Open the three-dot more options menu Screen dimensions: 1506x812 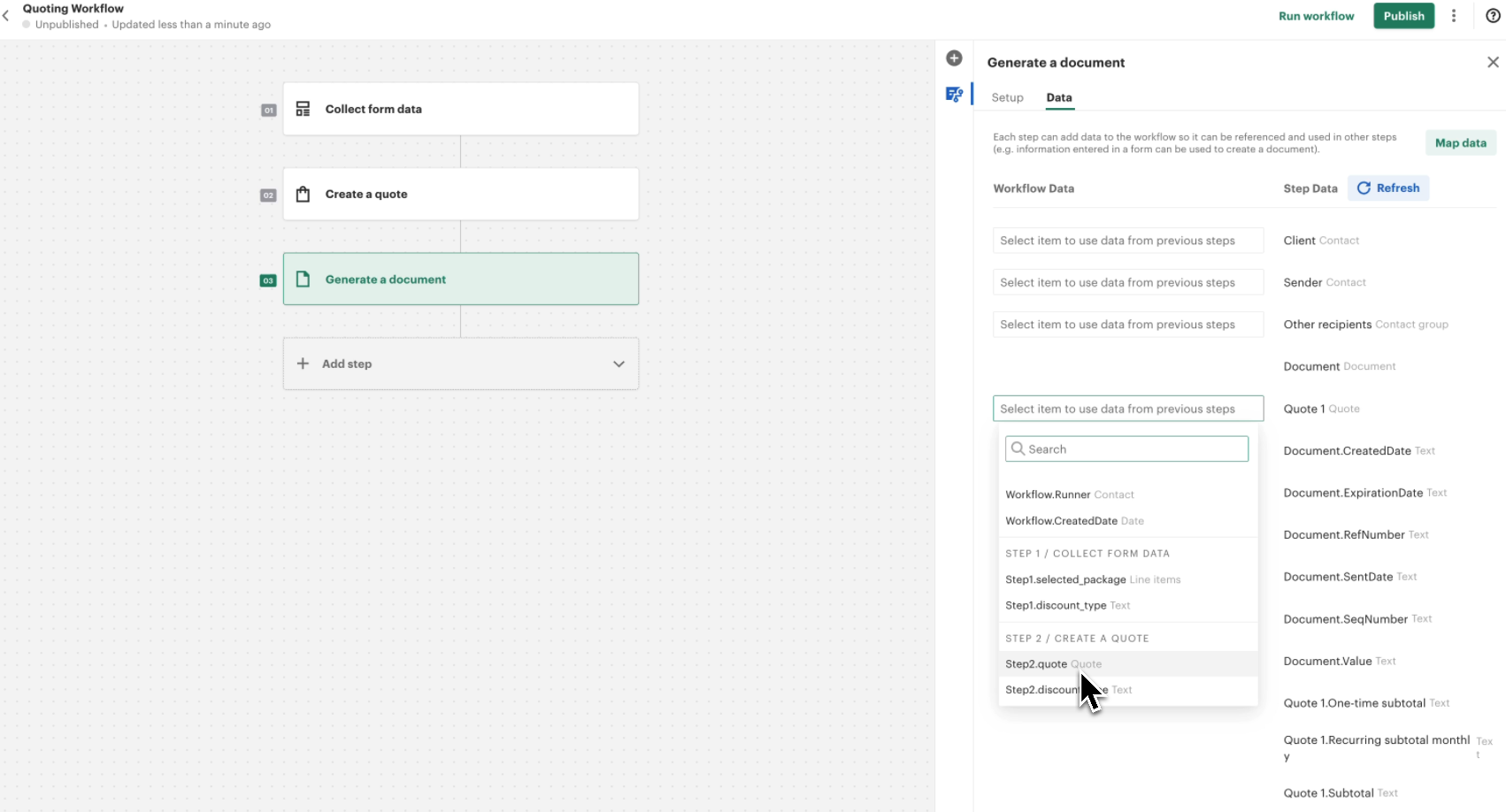click(x=1454, y=16)
